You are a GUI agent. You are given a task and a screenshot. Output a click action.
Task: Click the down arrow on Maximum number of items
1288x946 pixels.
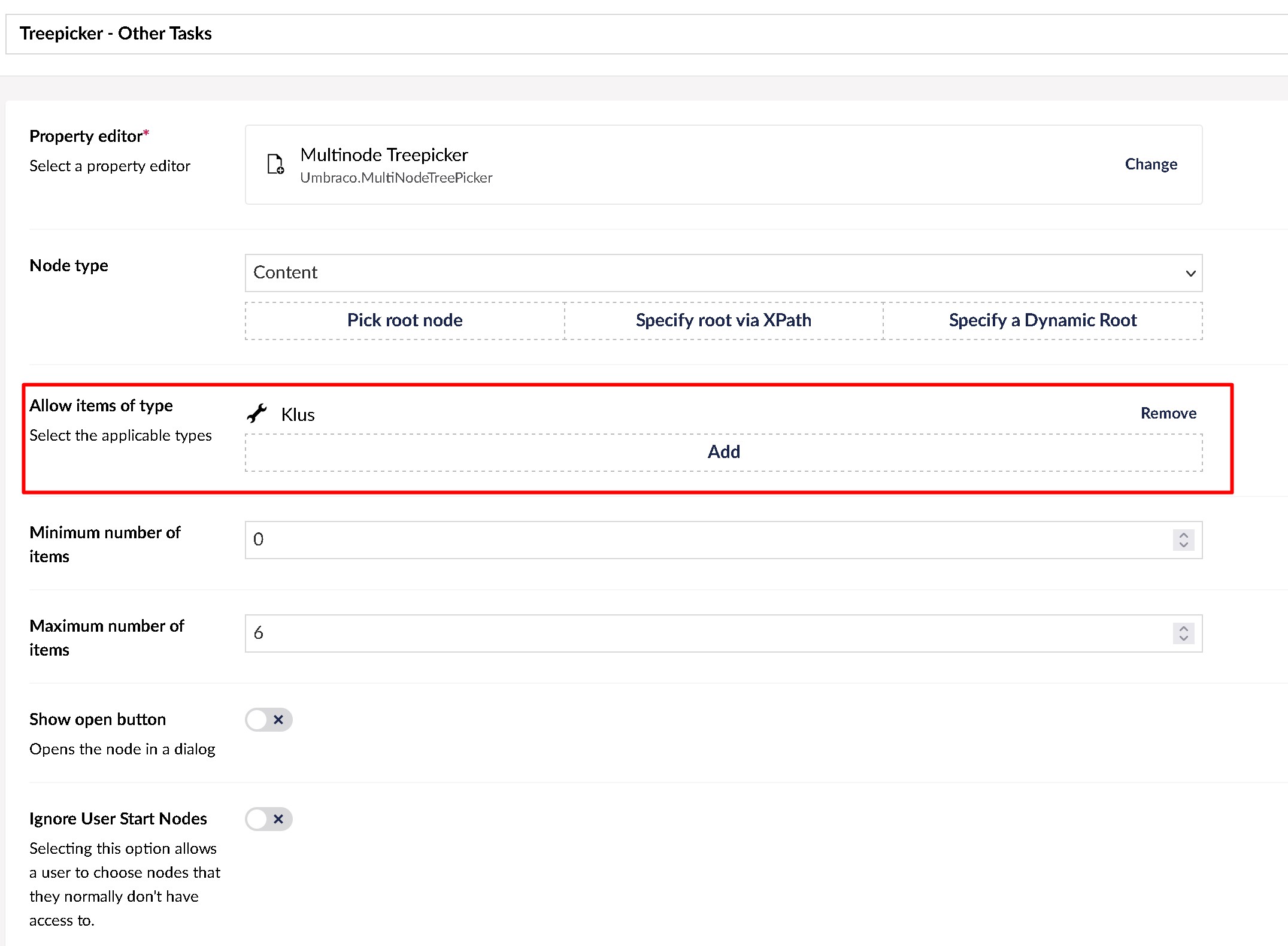coord(1183,638)
